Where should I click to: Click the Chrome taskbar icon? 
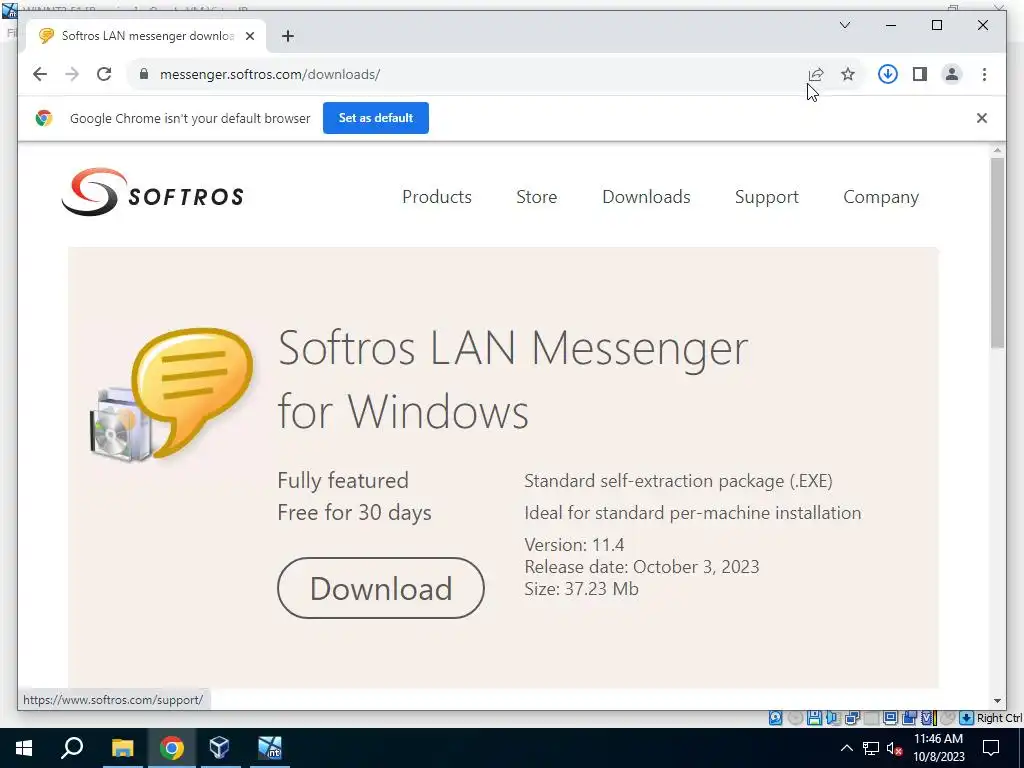click(171, 748)
